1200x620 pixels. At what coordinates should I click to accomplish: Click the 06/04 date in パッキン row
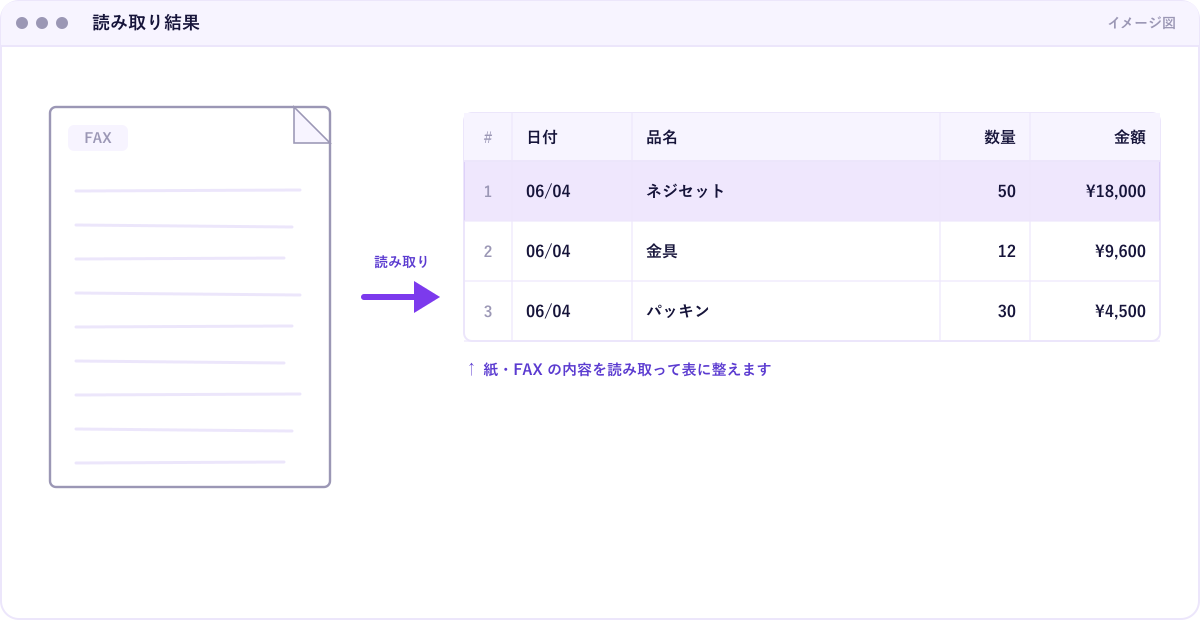tap(572, 311)
